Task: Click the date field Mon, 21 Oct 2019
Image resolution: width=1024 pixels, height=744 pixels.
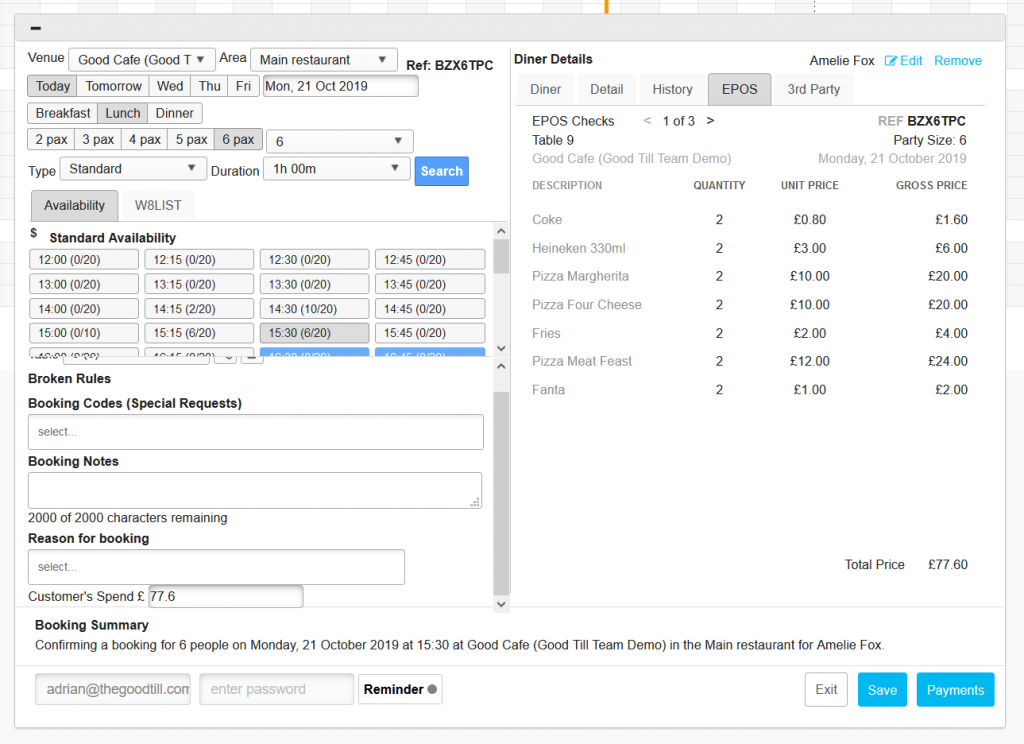Action: 340,86
